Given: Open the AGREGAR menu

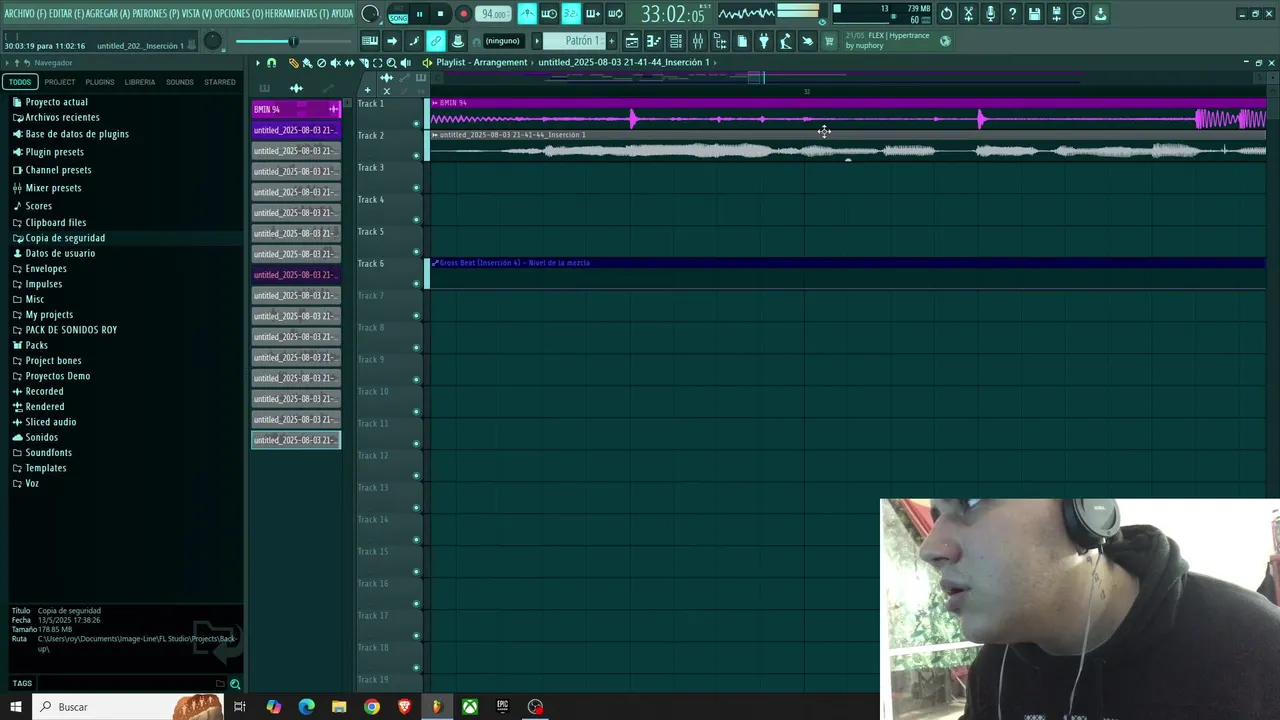Looking at the screenshot, I should 108,14.
